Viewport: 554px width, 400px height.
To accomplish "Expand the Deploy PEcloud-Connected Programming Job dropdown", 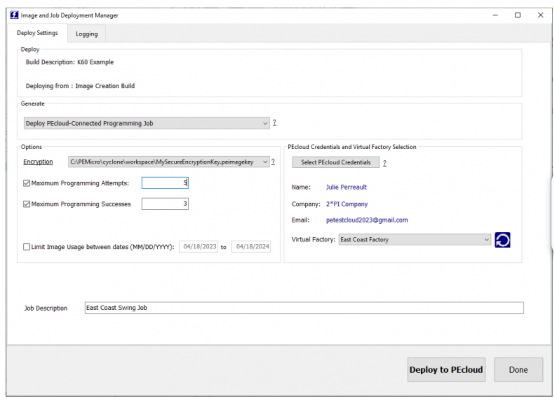I will point(147,123).
